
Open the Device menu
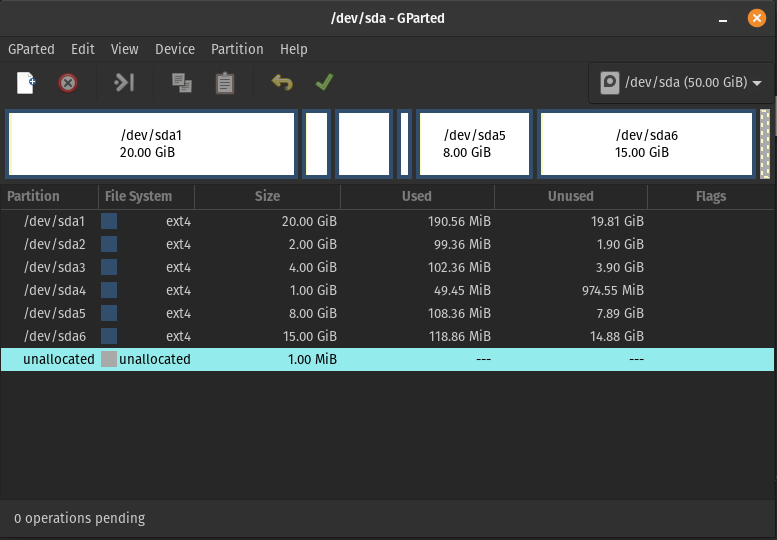pos(175,49)
